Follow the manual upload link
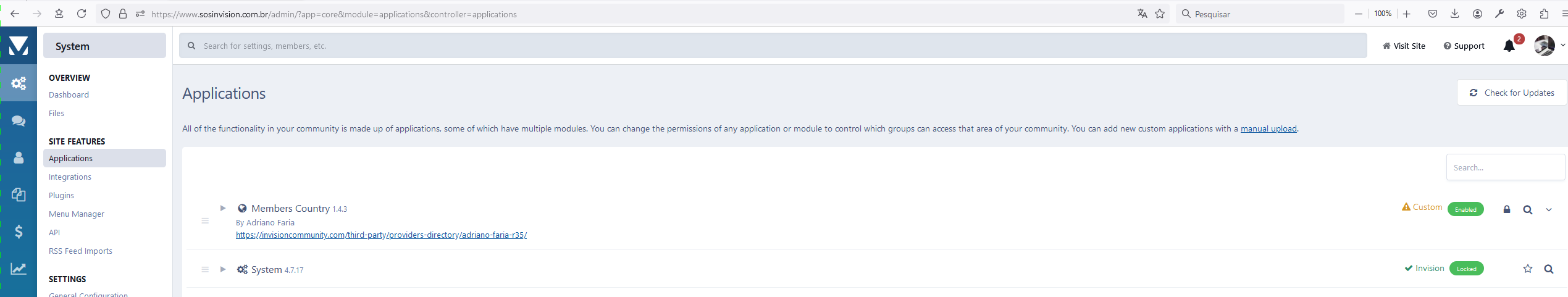The width and height of the screenshot is (1568, 297). (x=1268, y=128)
